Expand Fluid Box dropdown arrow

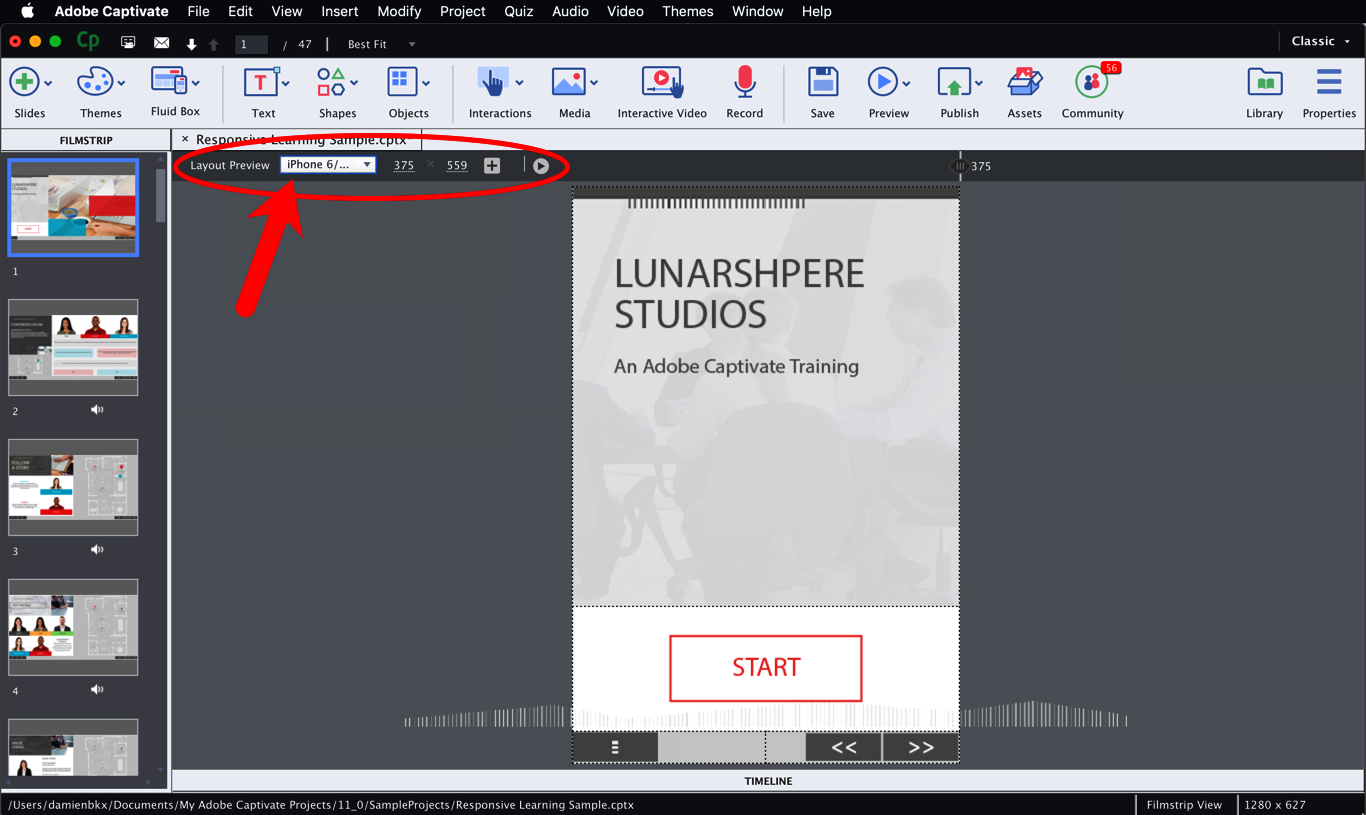point(195,84)
